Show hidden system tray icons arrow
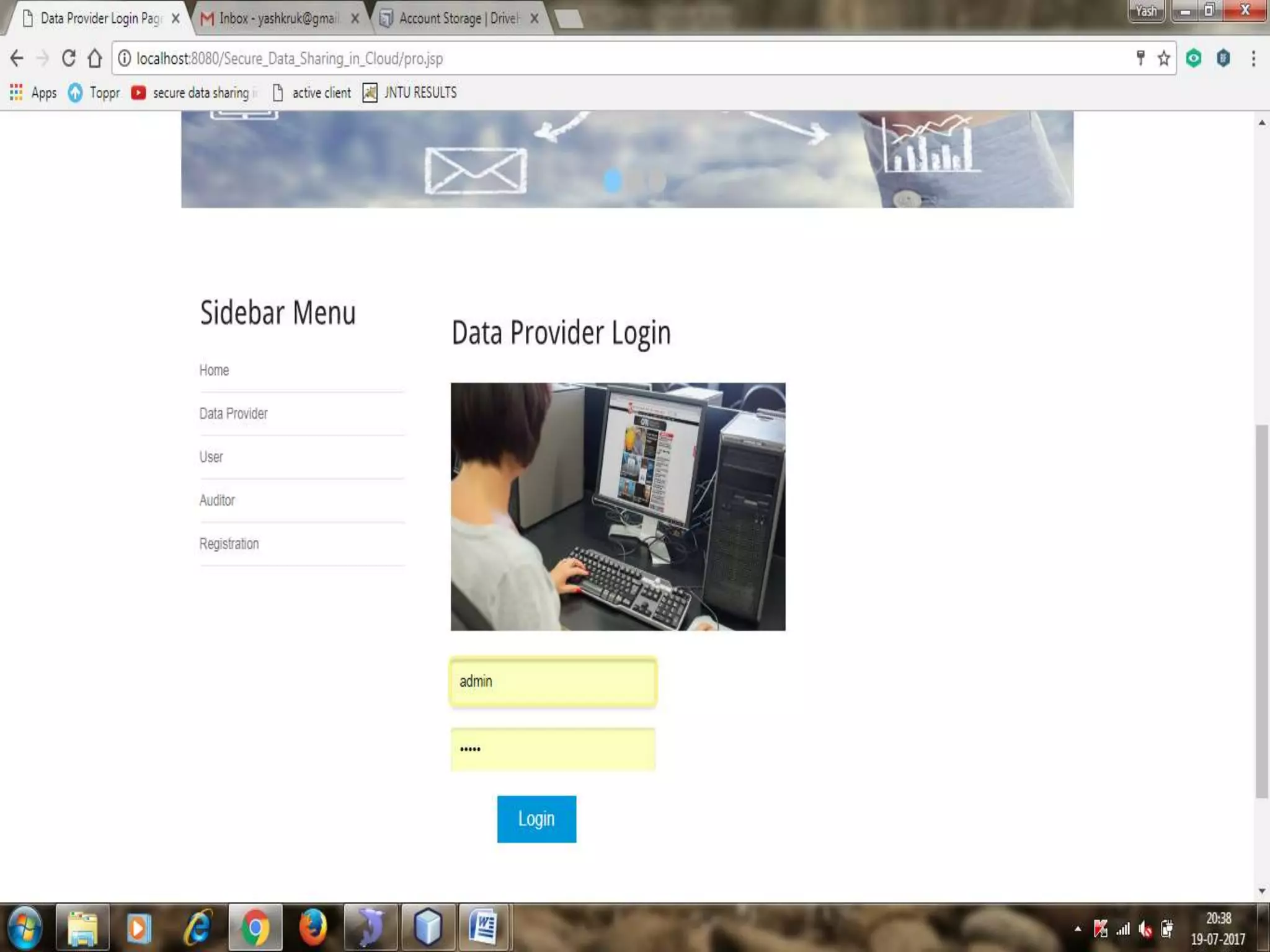 tap(1078, 928)
